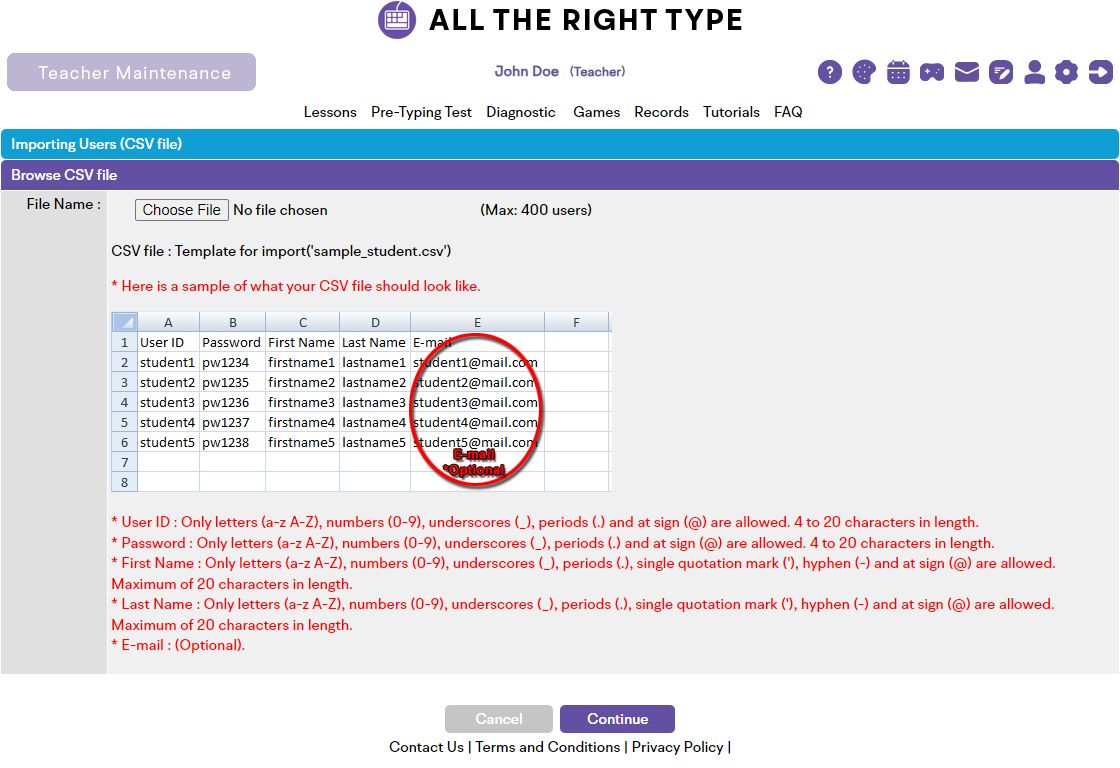Click the John Doe user name

click(526, 71)
